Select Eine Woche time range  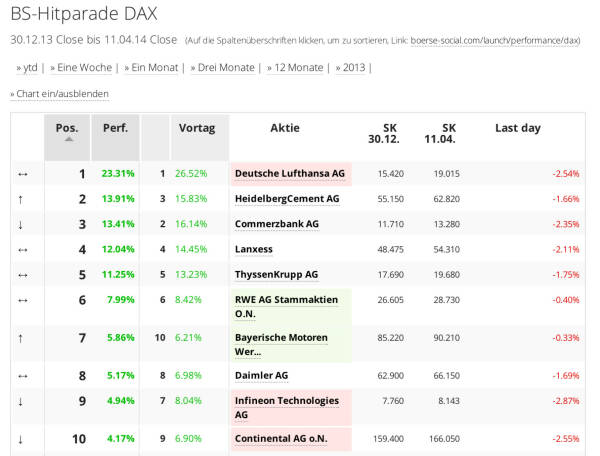82,67
